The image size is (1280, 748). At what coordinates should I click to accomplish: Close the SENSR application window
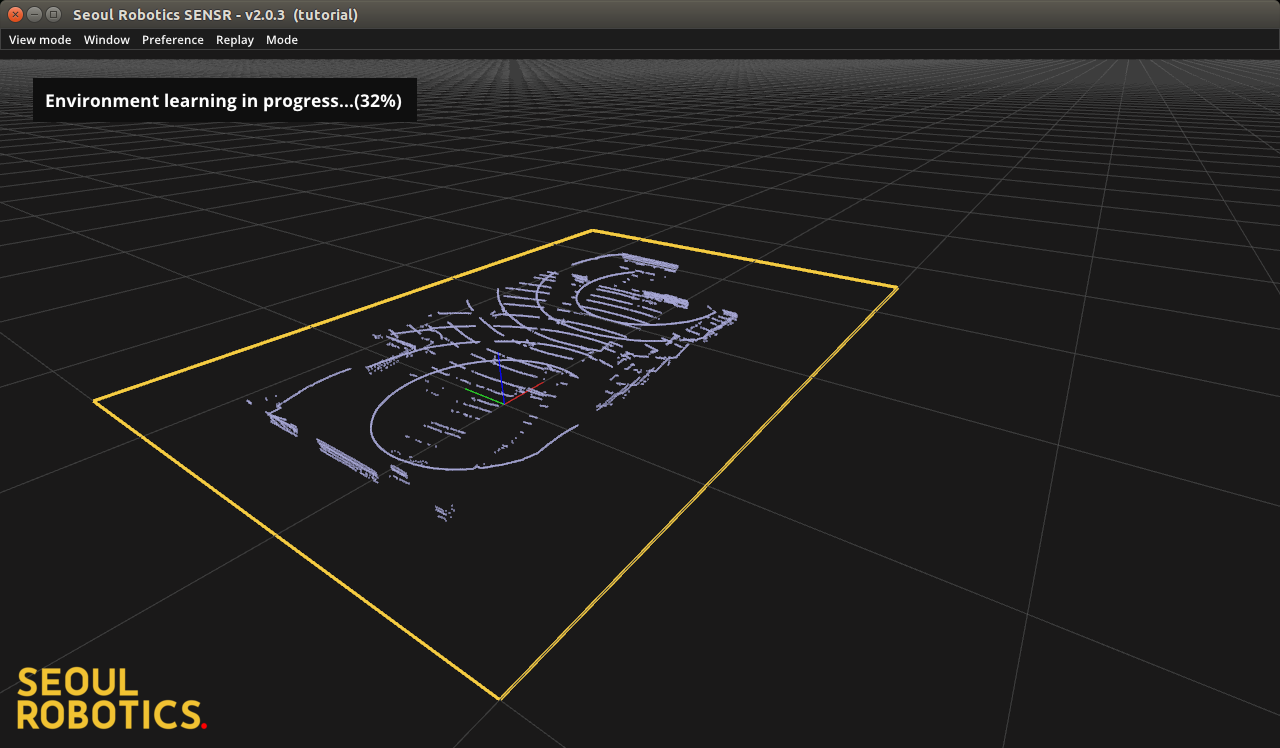pos(15,14)
